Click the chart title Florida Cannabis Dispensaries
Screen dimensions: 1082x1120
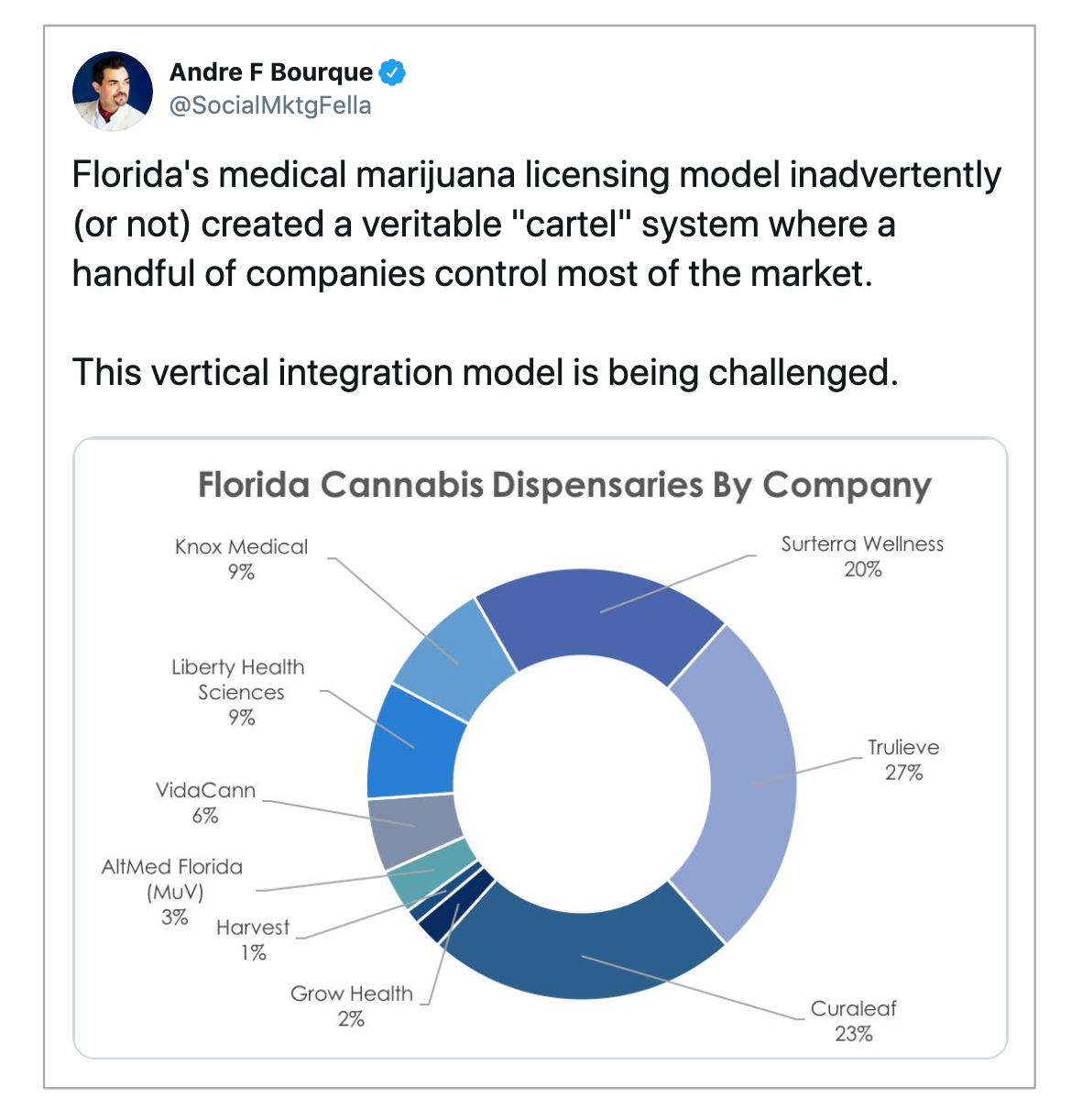click(x=564, y=485)
